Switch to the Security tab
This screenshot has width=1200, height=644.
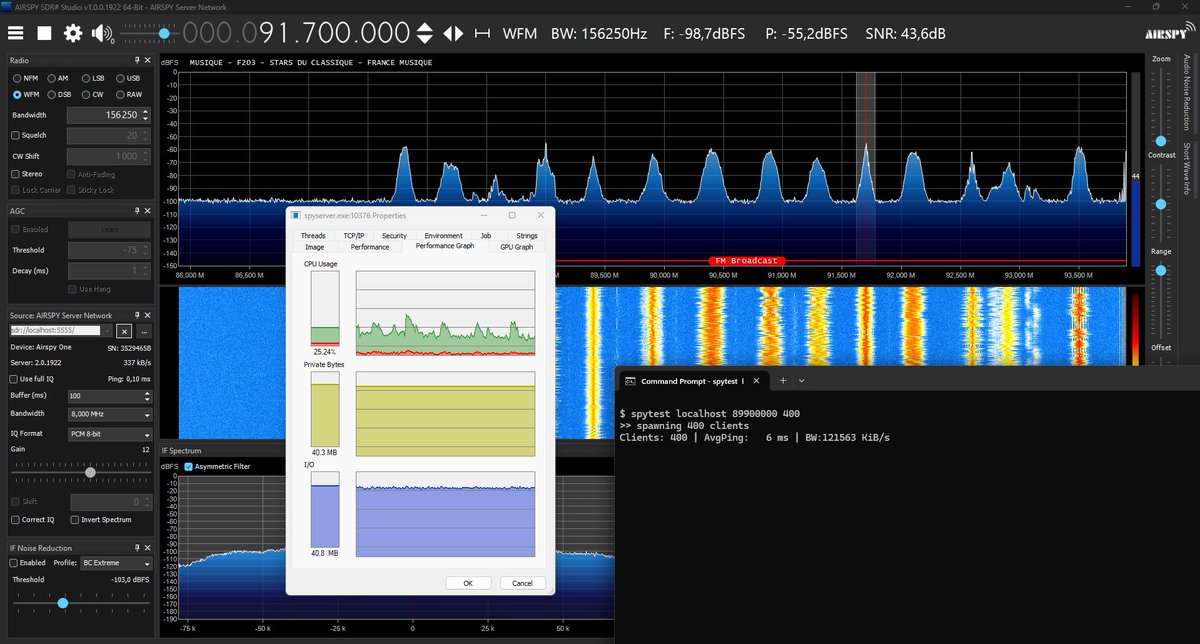394,236
